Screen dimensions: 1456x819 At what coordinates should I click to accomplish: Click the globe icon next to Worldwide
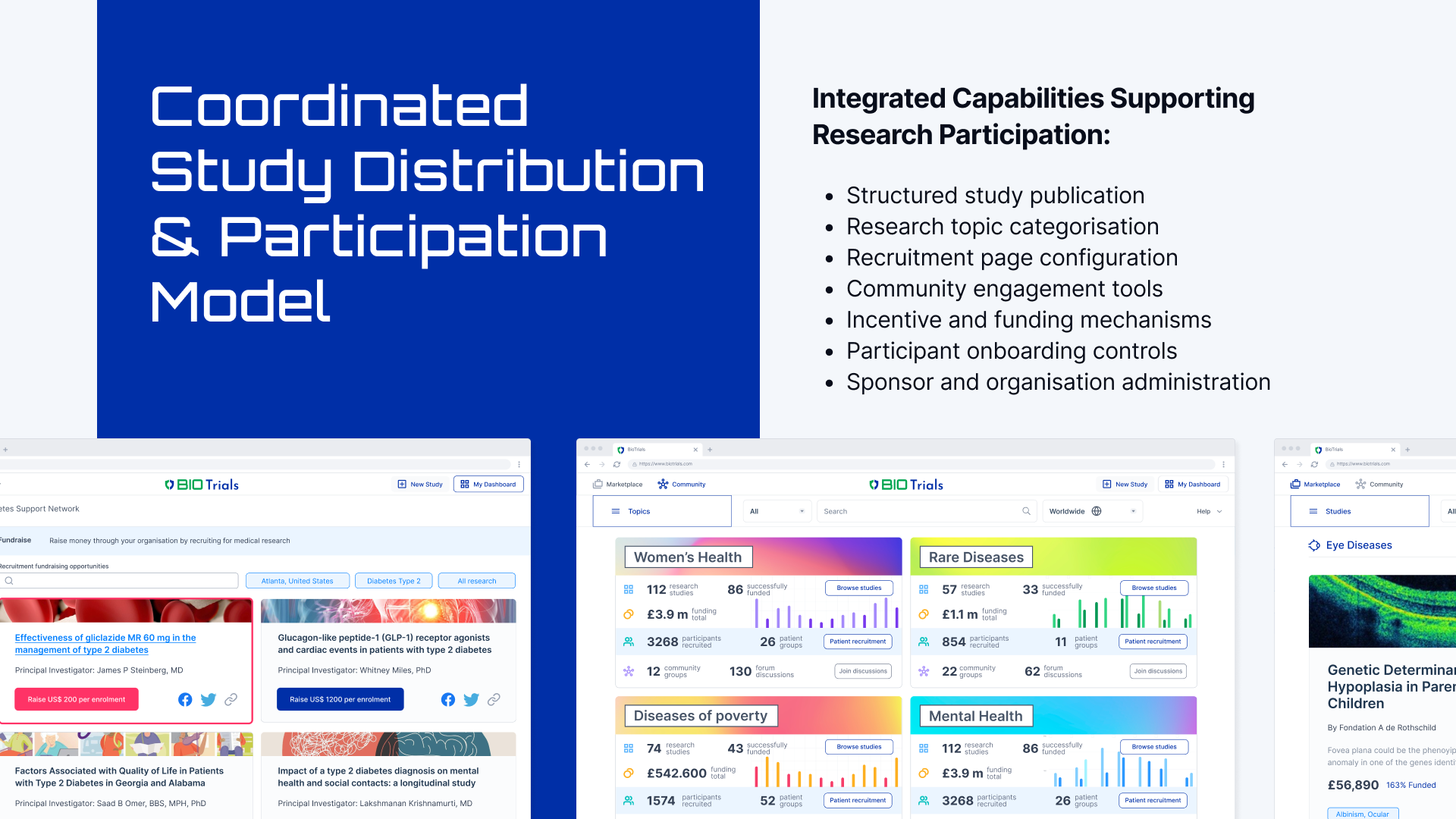1097,511
